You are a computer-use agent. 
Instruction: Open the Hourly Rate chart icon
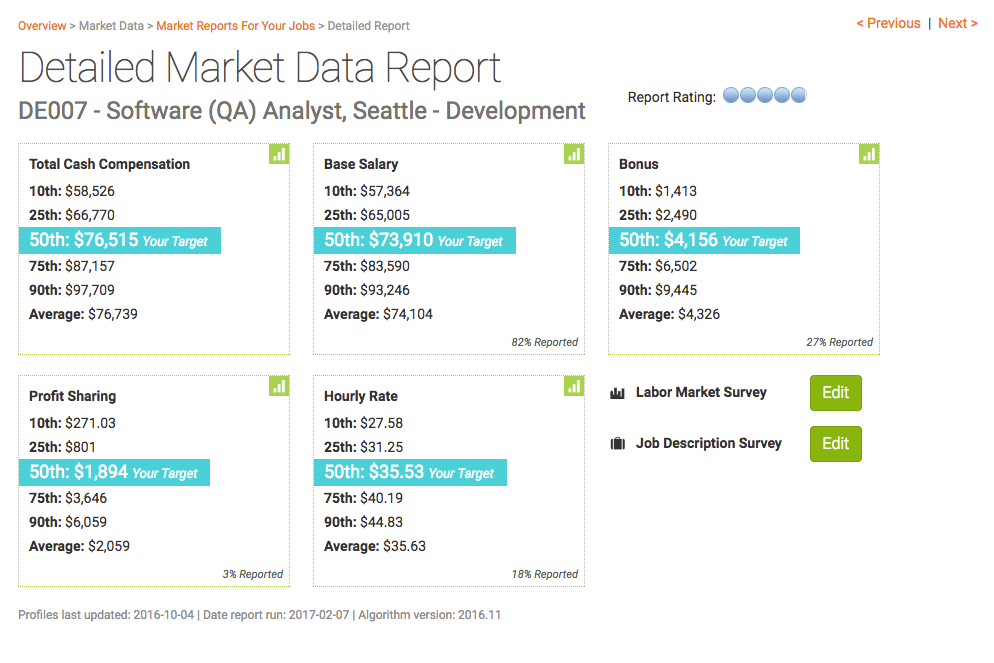[574, 386]
